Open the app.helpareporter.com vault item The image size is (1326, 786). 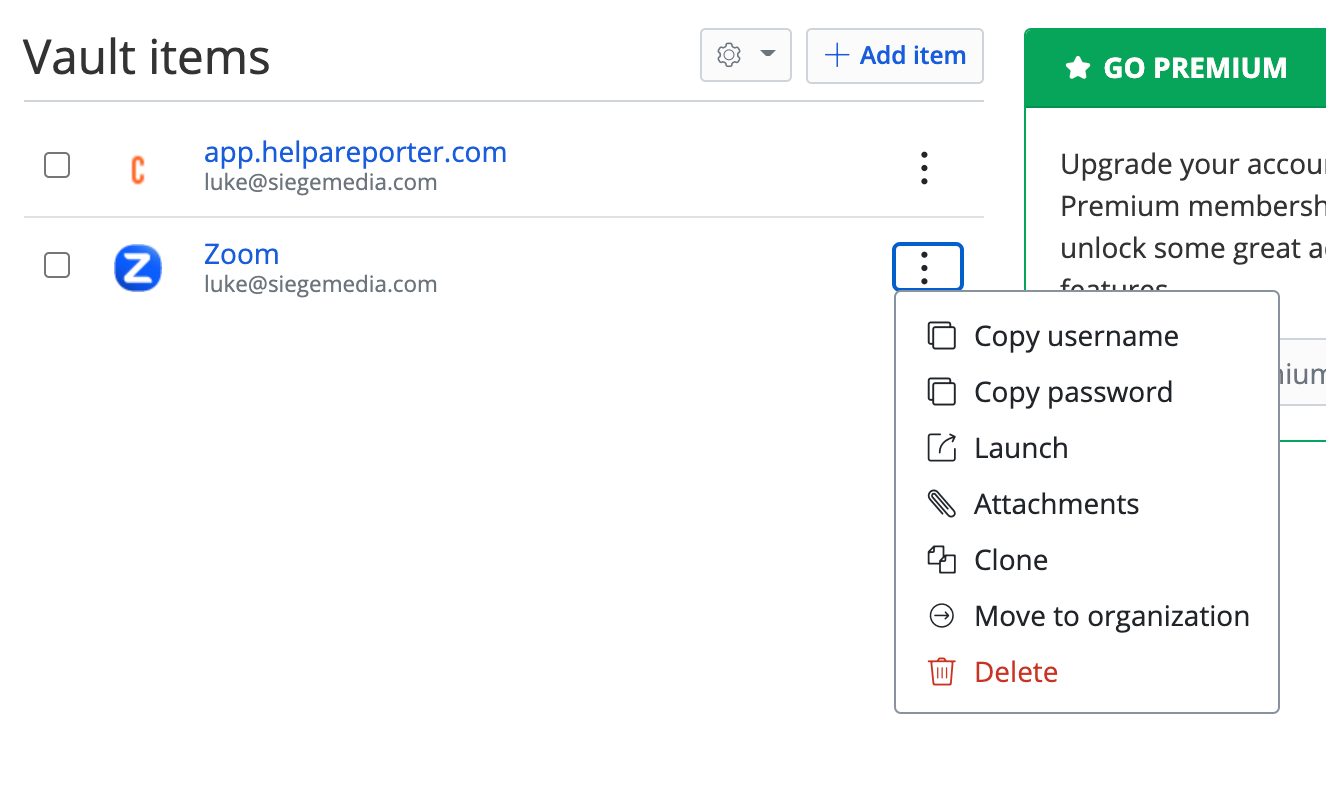point(355,152)
